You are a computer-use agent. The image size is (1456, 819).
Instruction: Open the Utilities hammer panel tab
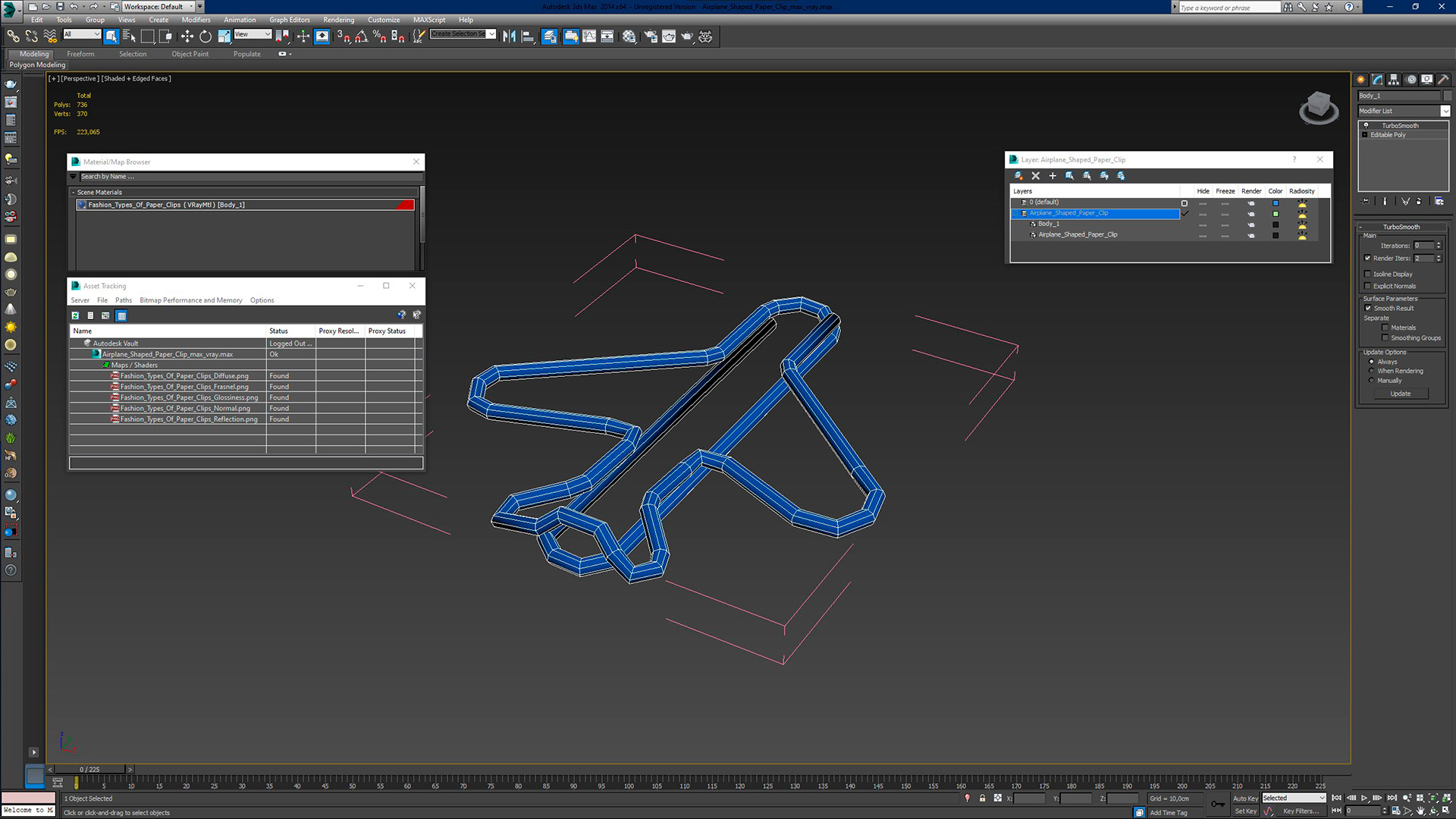tap(1443, 80)
